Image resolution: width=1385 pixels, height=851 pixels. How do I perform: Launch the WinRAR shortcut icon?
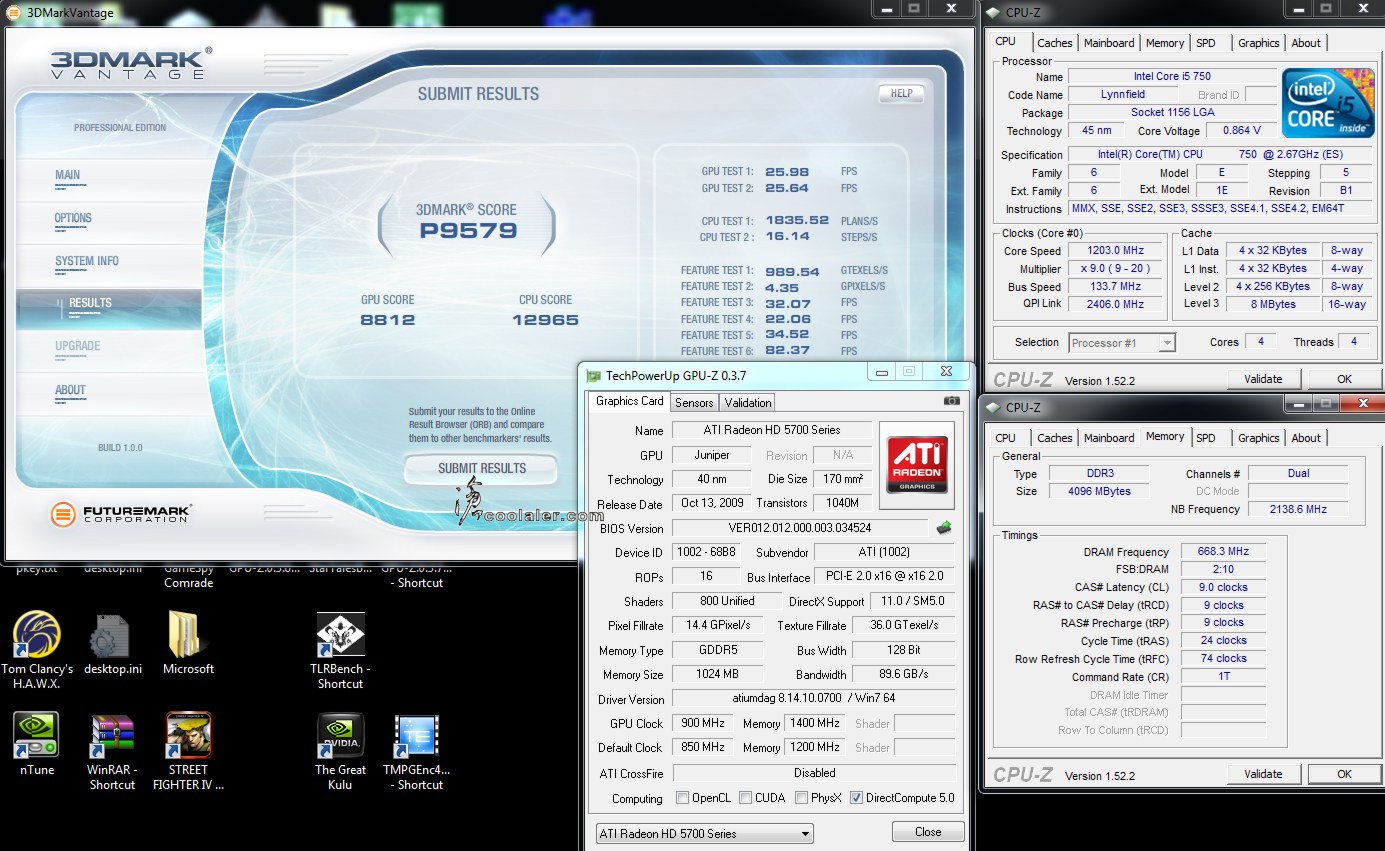[x=112, y=738]
